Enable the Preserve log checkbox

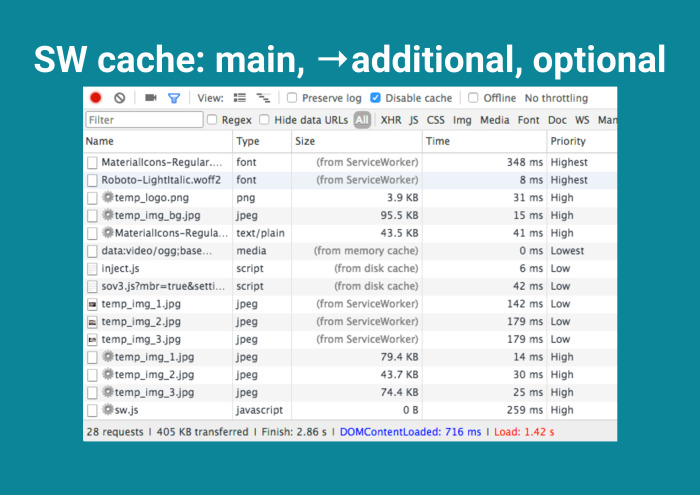pos(292,98)
